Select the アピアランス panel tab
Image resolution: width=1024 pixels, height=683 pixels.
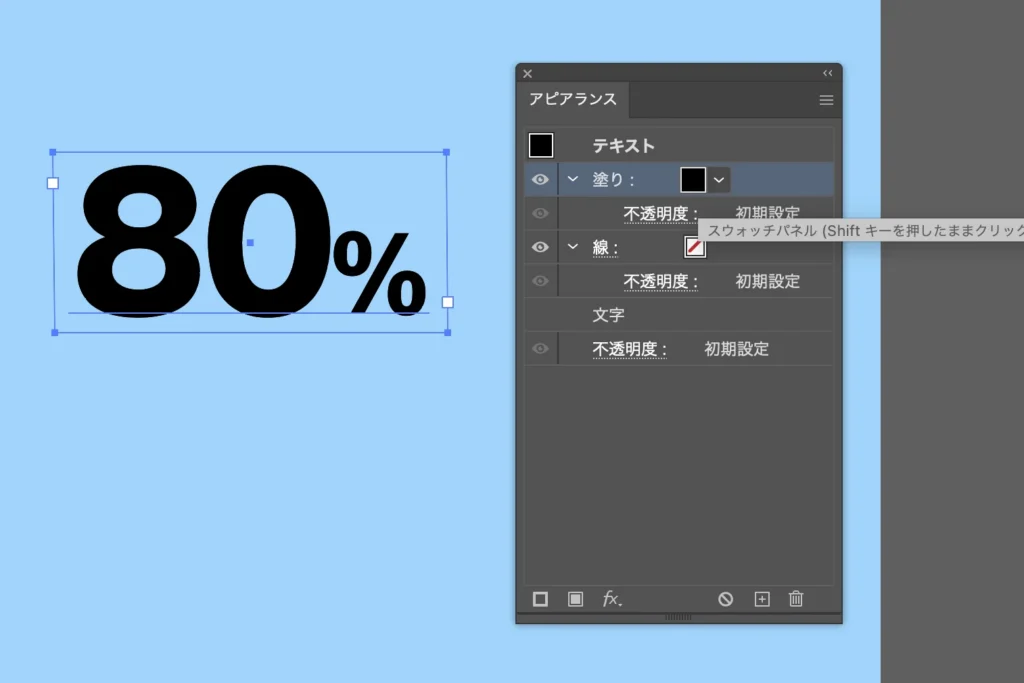point(573,100)
